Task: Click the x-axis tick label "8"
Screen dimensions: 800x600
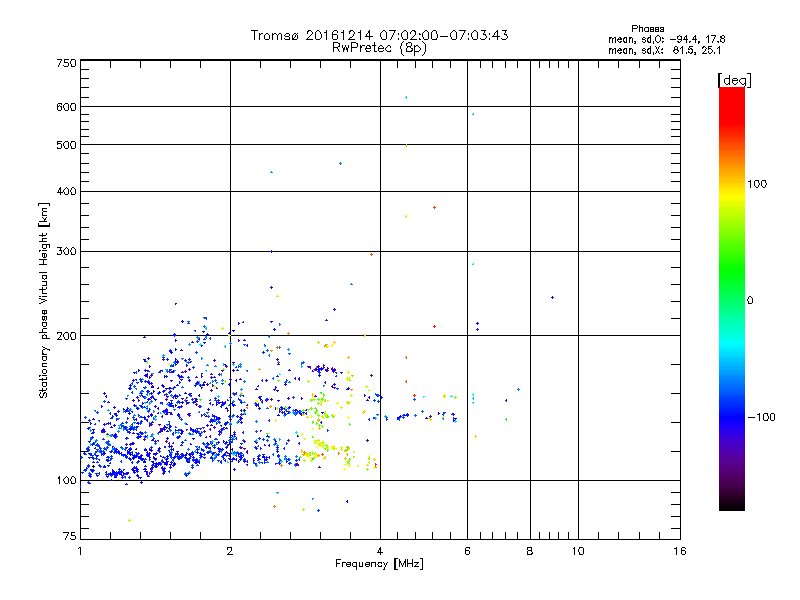Action: click(530, 551)
